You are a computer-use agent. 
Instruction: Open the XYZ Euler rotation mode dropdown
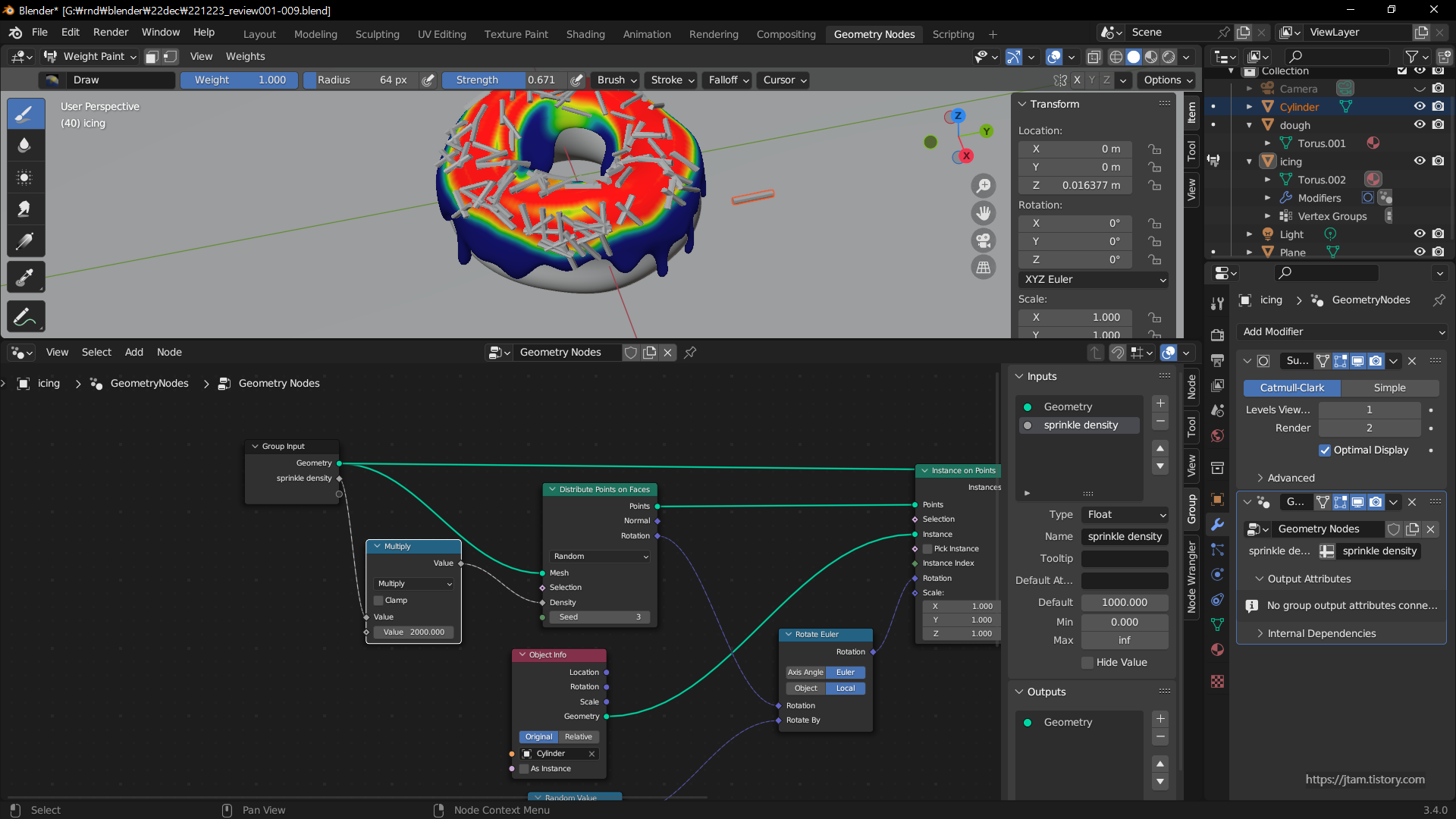1094,279
